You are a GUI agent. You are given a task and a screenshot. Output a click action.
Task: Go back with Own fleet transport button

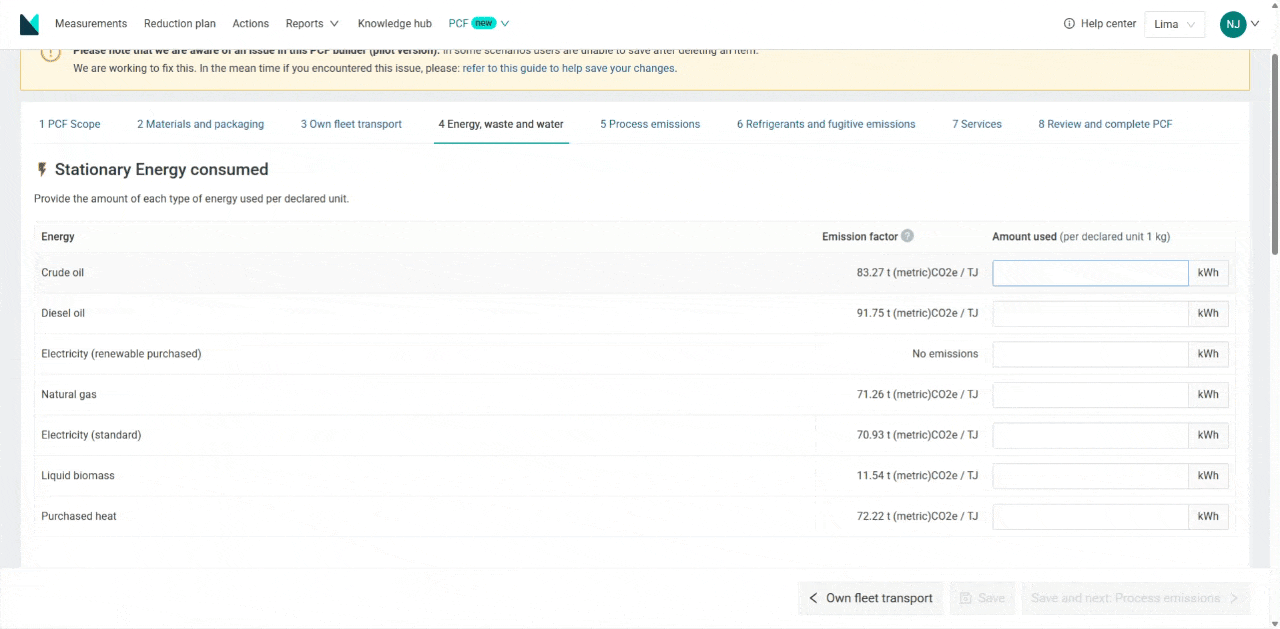[x=871, y=598]
